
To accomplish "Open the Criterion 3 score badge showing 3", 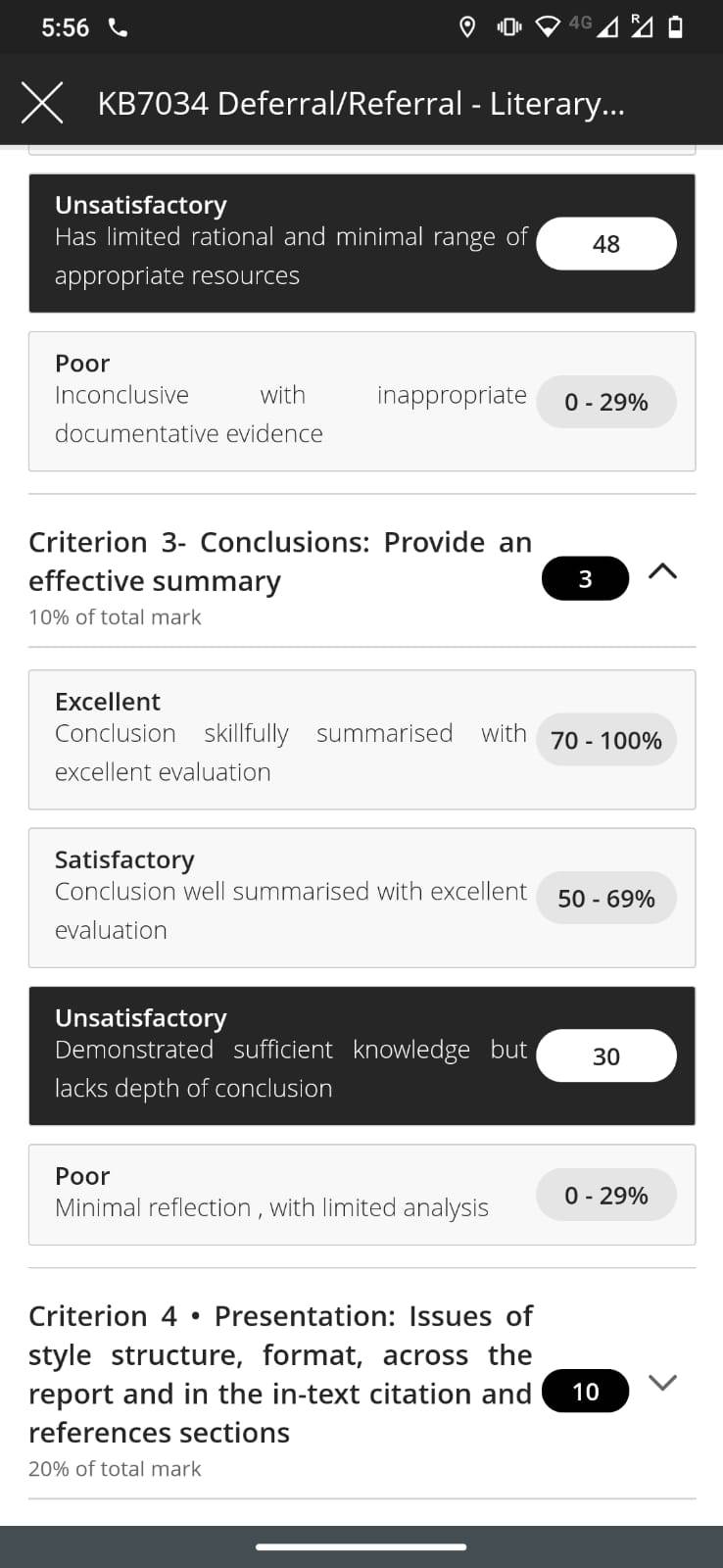I will [x=585, y=579].
